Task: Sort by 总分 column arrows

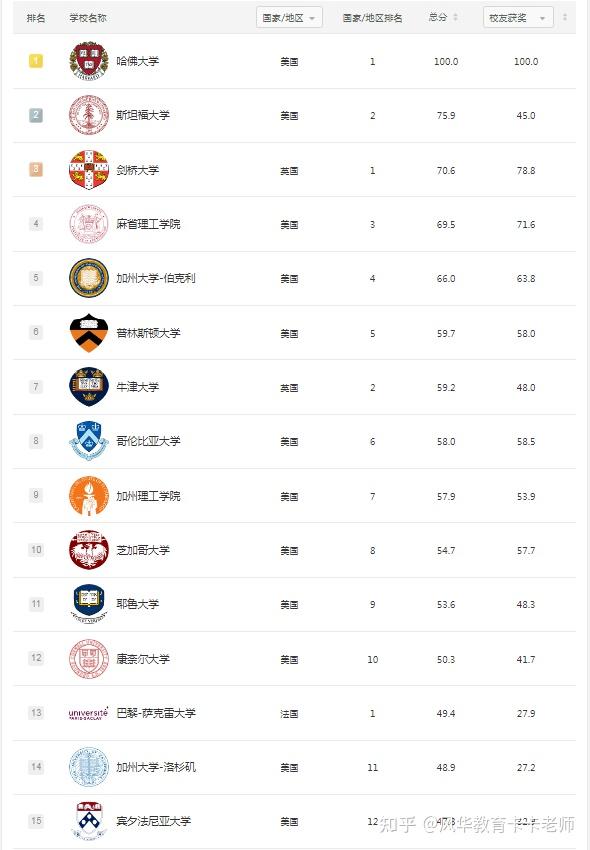Action: (456, 17)
